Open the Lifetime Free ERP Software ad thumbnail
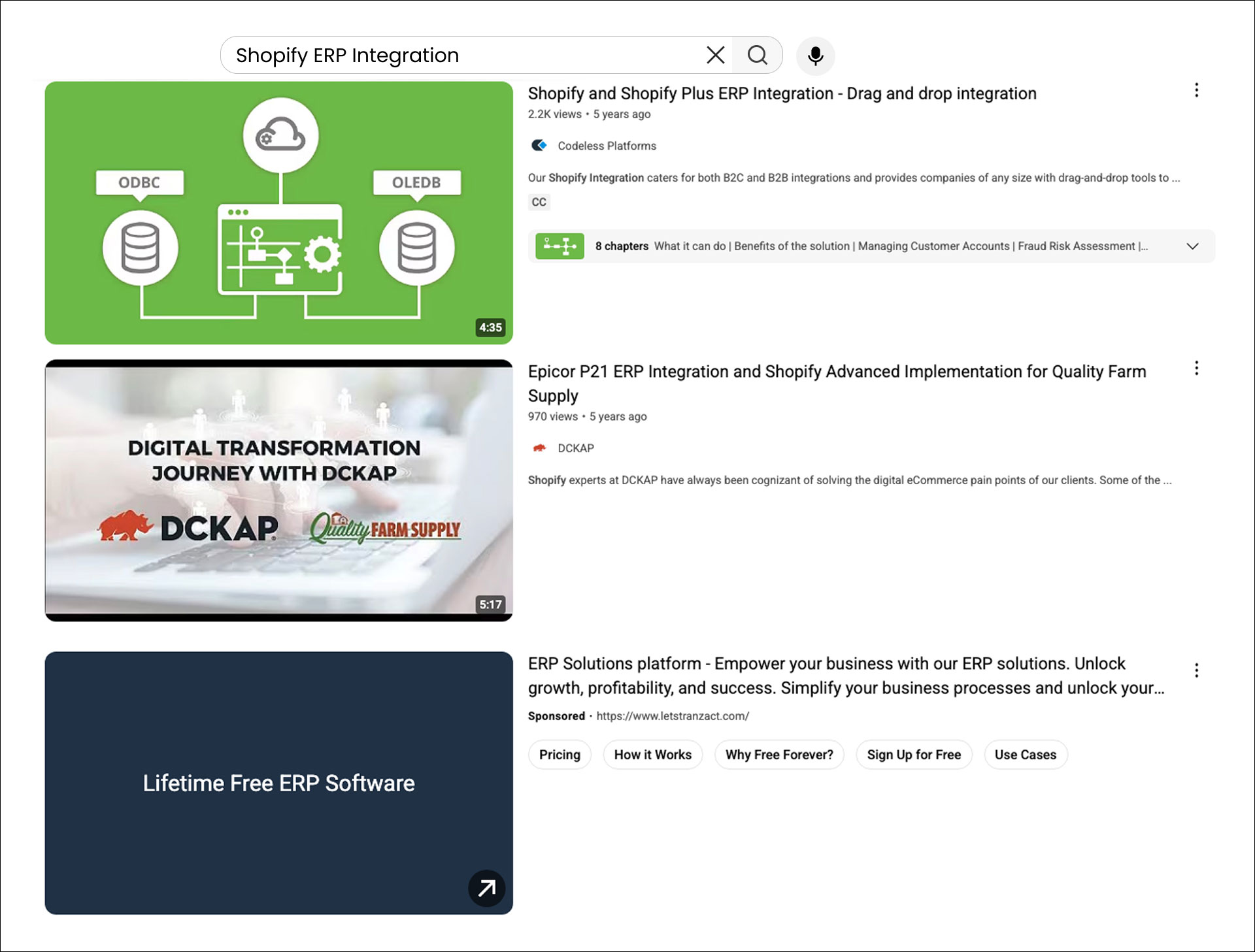1255x952 pixels. pos(279,783)
